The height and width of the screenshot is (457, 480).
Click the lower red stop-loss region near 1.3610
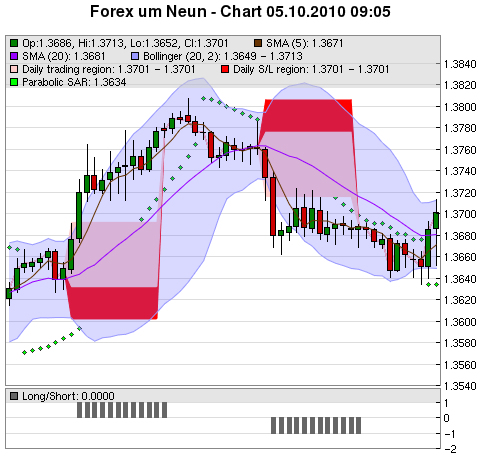pos(113,303)
